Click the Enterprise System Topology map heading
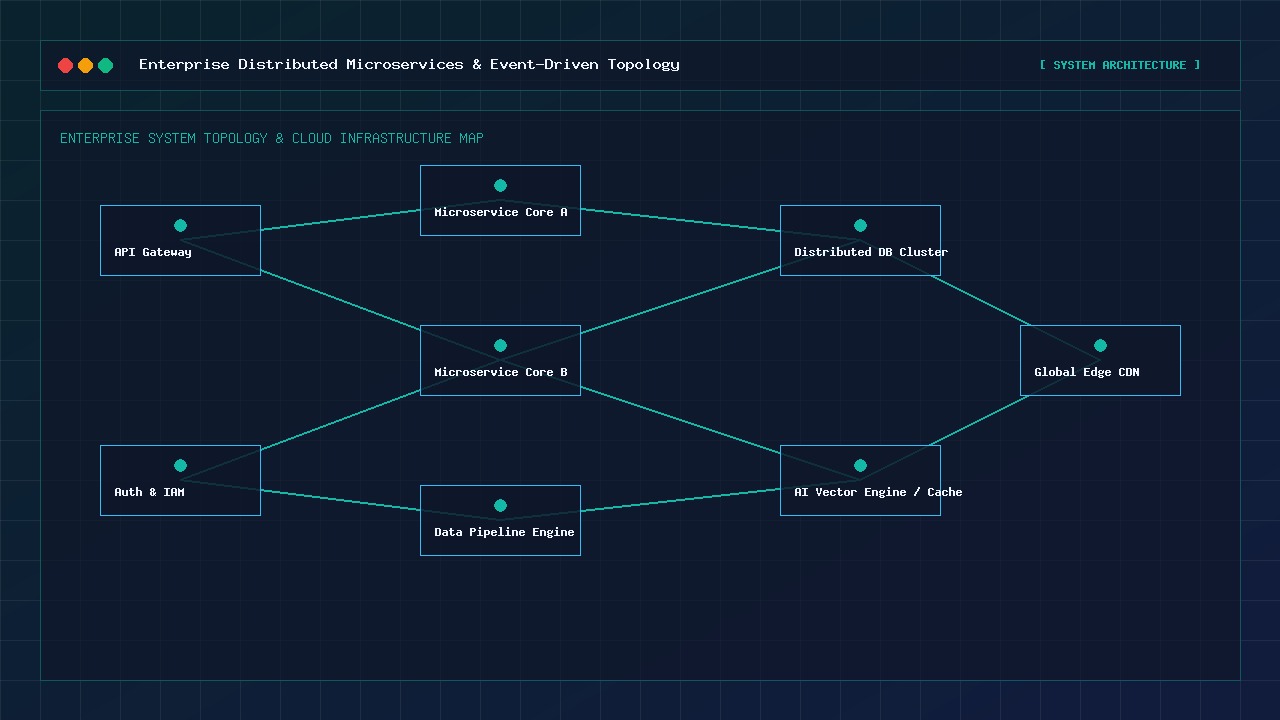The image size is (1280, 720). tap(272, 138)
